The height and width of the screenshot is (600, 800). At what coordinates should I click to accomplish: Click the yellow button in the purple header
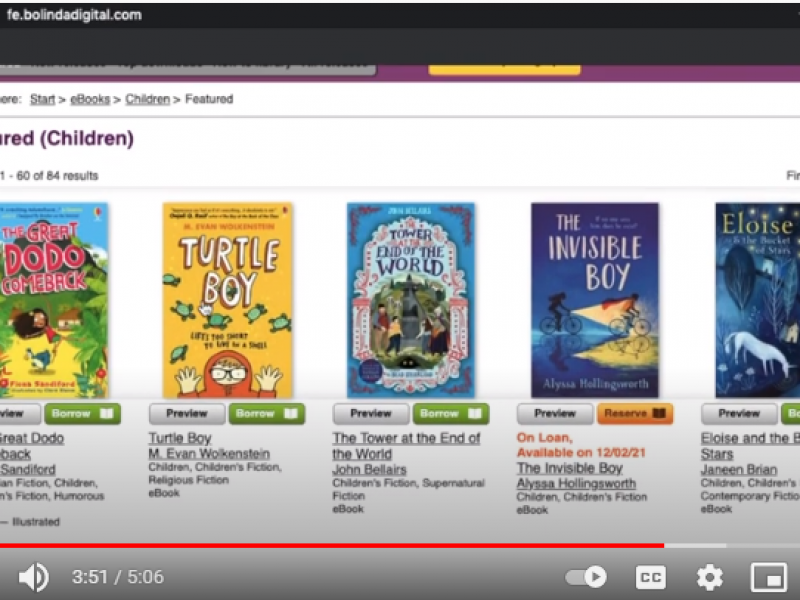click(504, 70)
